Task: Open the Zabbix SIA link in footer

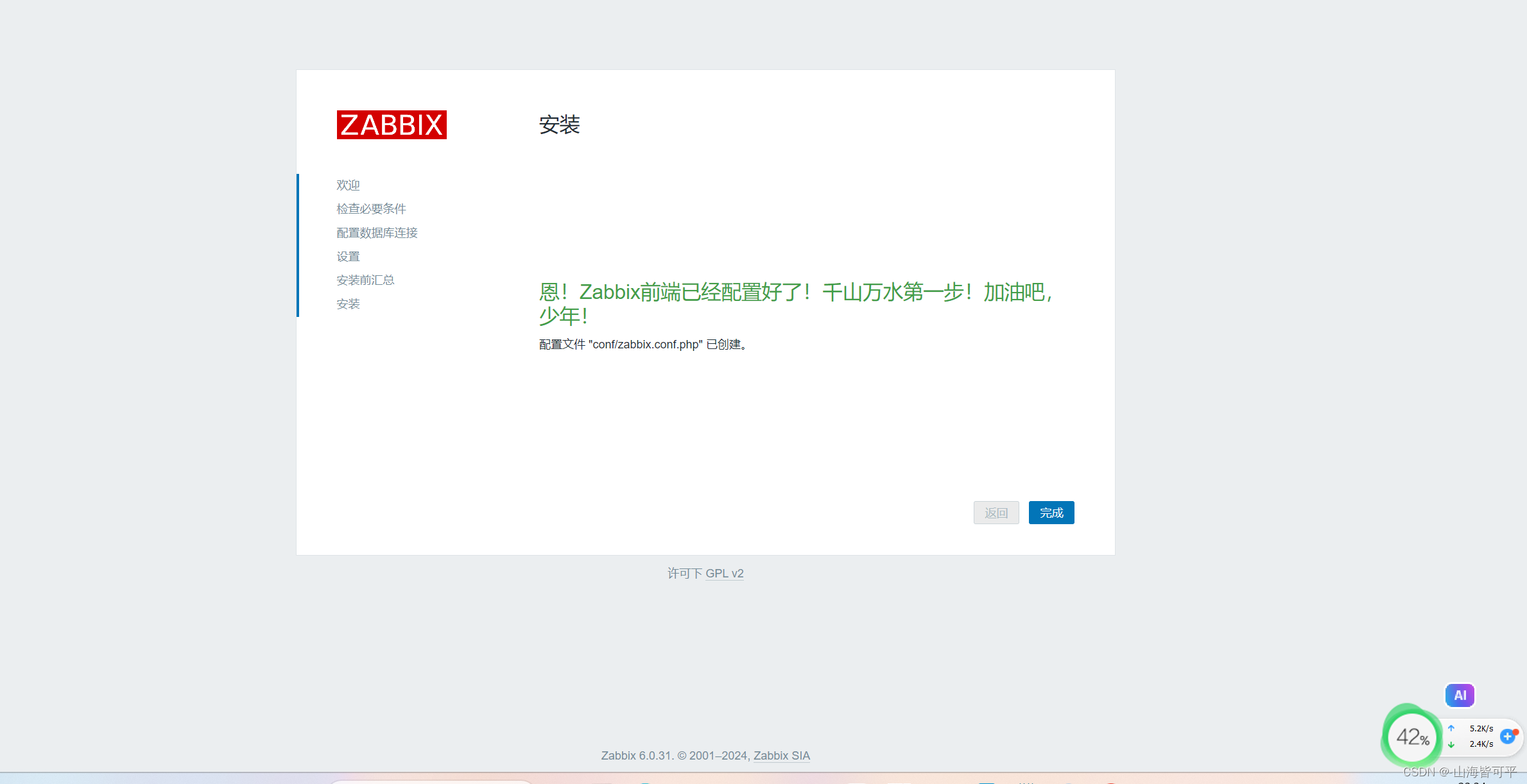Action: [x=782, y=755]
